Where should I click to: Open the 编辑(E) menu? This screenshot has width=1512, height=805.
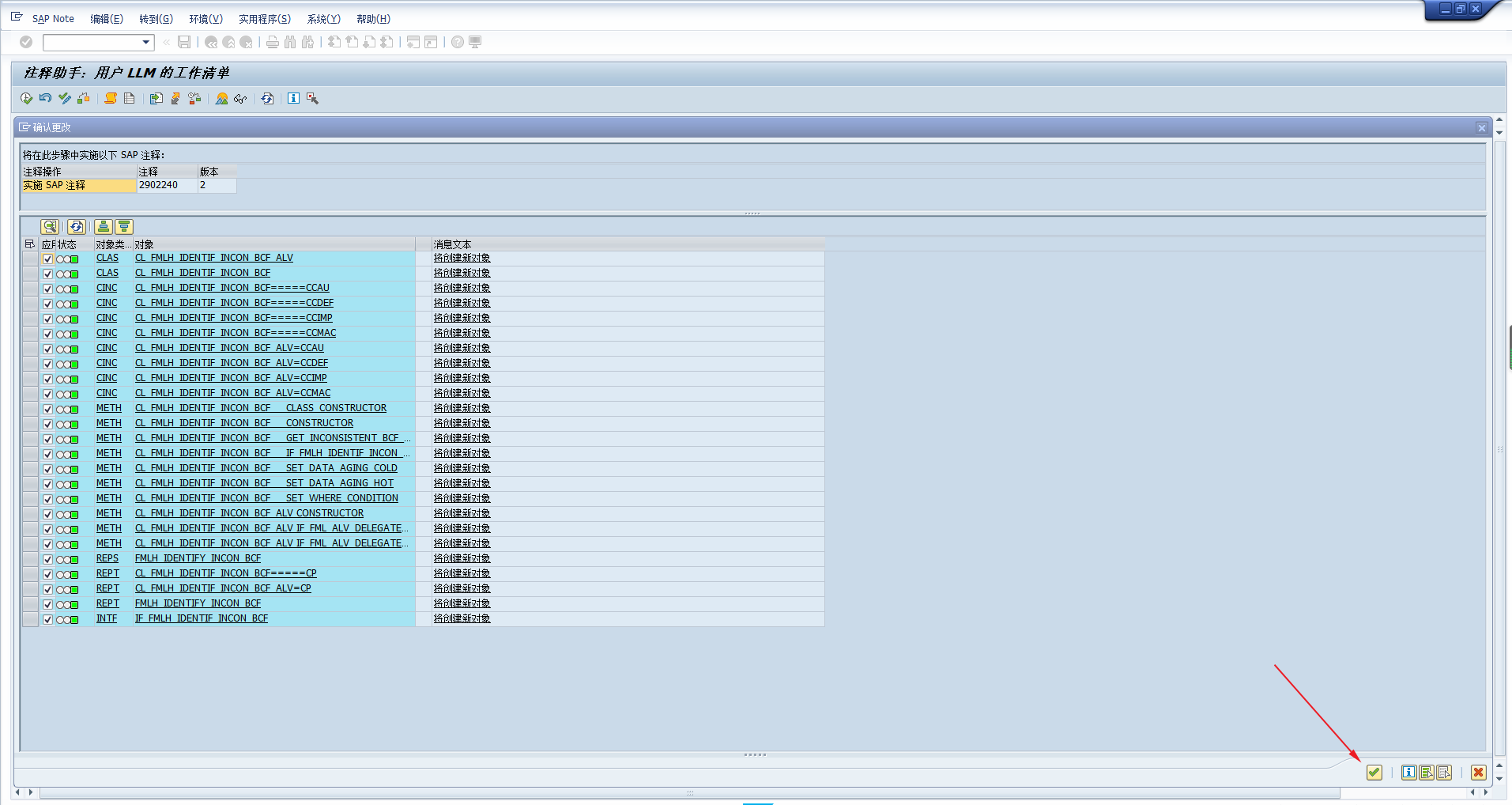(x=107, y=19)
